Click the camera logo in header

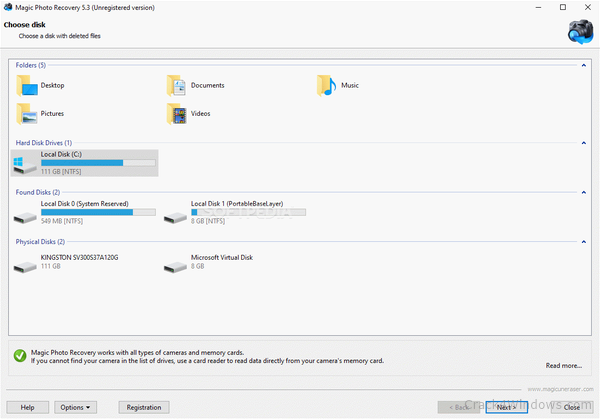580,32
